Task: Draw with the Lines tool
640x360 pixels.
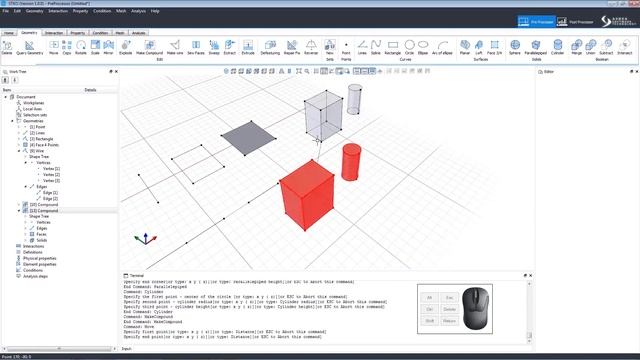Action: click(x=362, y=47)
